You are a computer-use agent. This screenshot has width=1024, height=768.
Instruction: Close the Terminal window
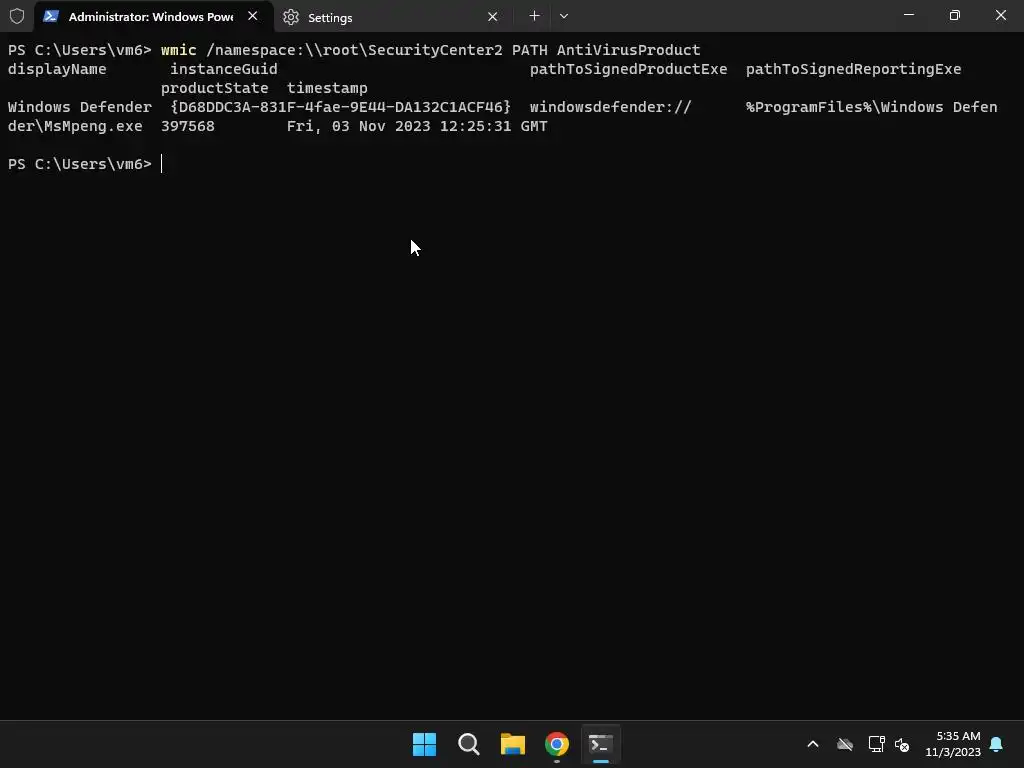tap(1000, 15)
